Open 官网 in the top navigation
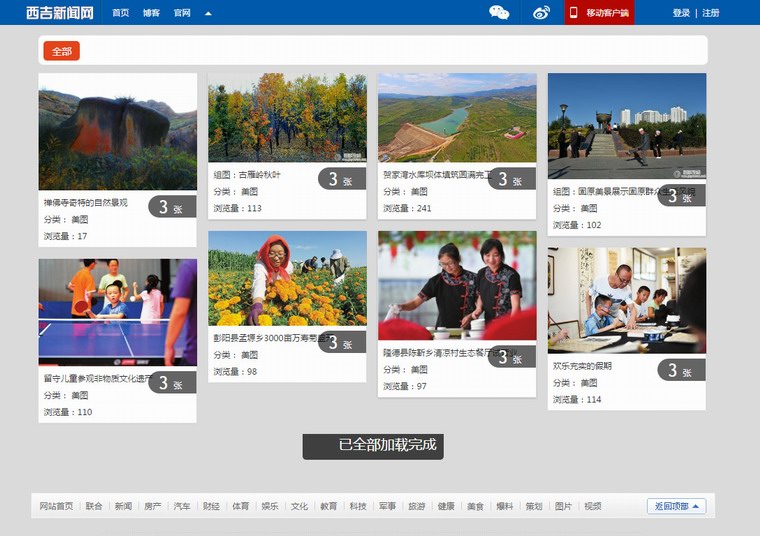Screen dimensions: 760x536 pos(182,13)
